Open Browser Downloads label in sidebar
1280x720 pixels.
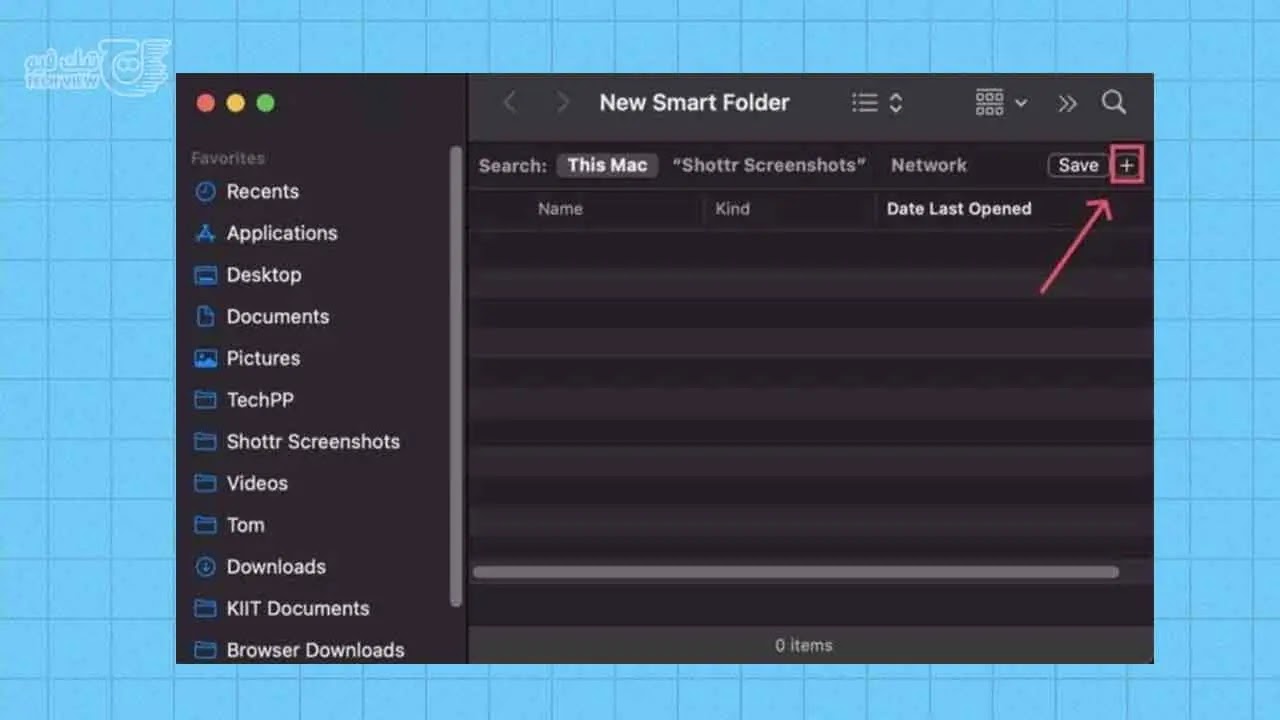(316, 650)
